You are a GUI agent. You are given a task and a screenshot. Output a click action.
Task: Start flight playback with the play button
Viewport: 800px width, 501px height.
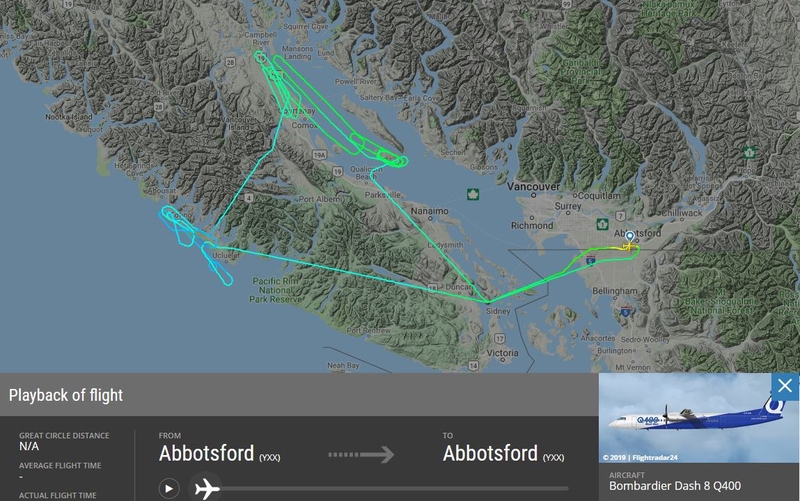click(x=169, y=489)
